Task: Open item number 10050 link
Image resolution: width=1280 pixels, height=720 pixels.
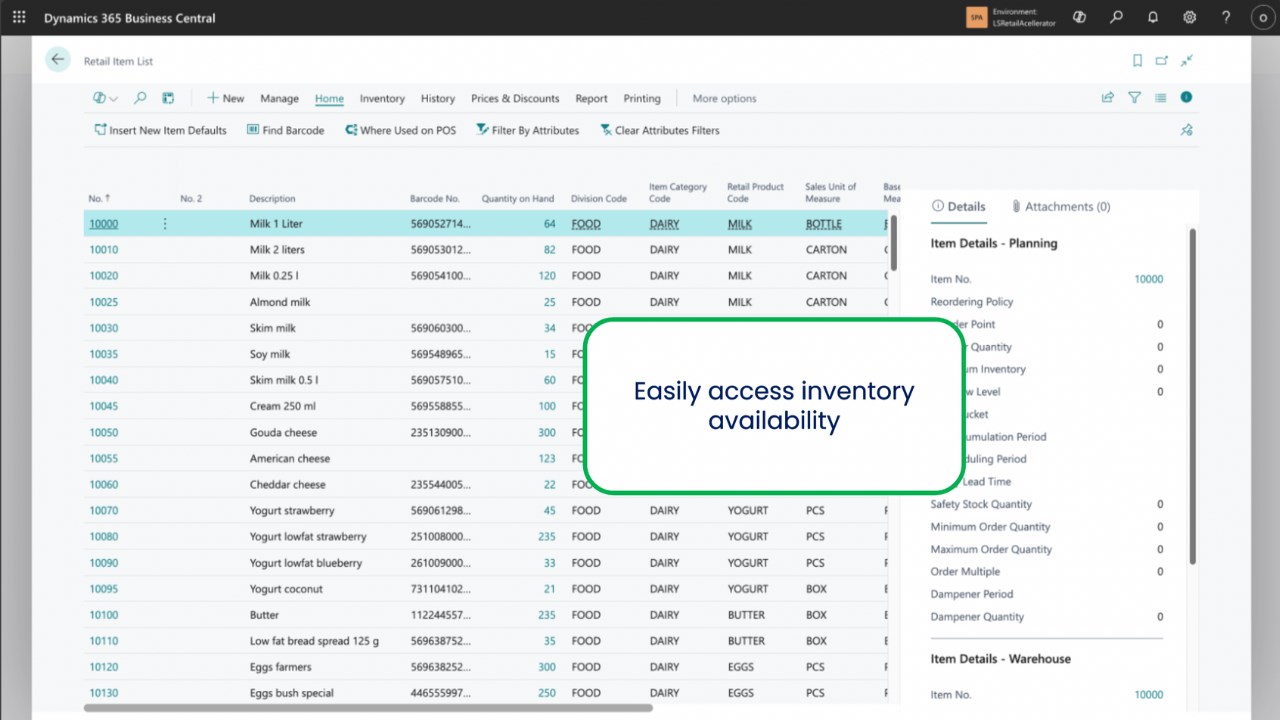Action: 103,432
